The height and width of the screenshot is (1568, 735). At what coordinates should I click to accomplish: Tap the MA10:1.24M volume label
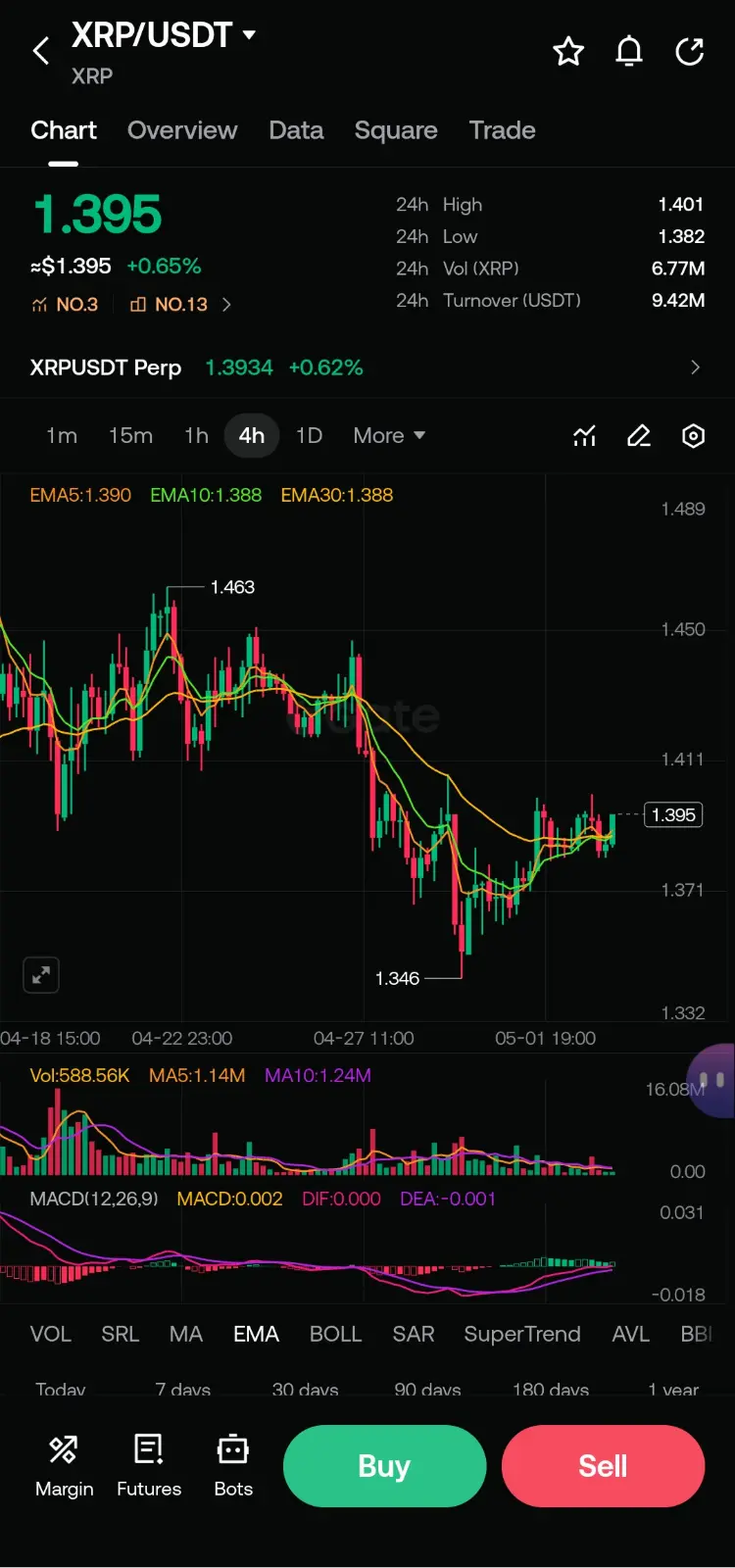coord(318,1075)
